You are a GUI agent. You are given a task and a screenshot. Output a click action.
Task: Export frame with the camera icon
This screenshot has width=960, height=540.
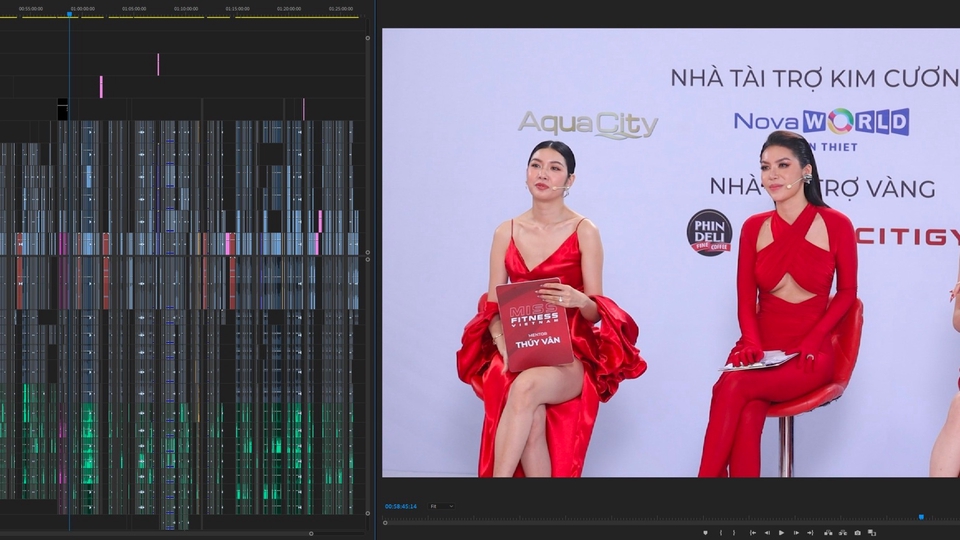click(857, 532)
